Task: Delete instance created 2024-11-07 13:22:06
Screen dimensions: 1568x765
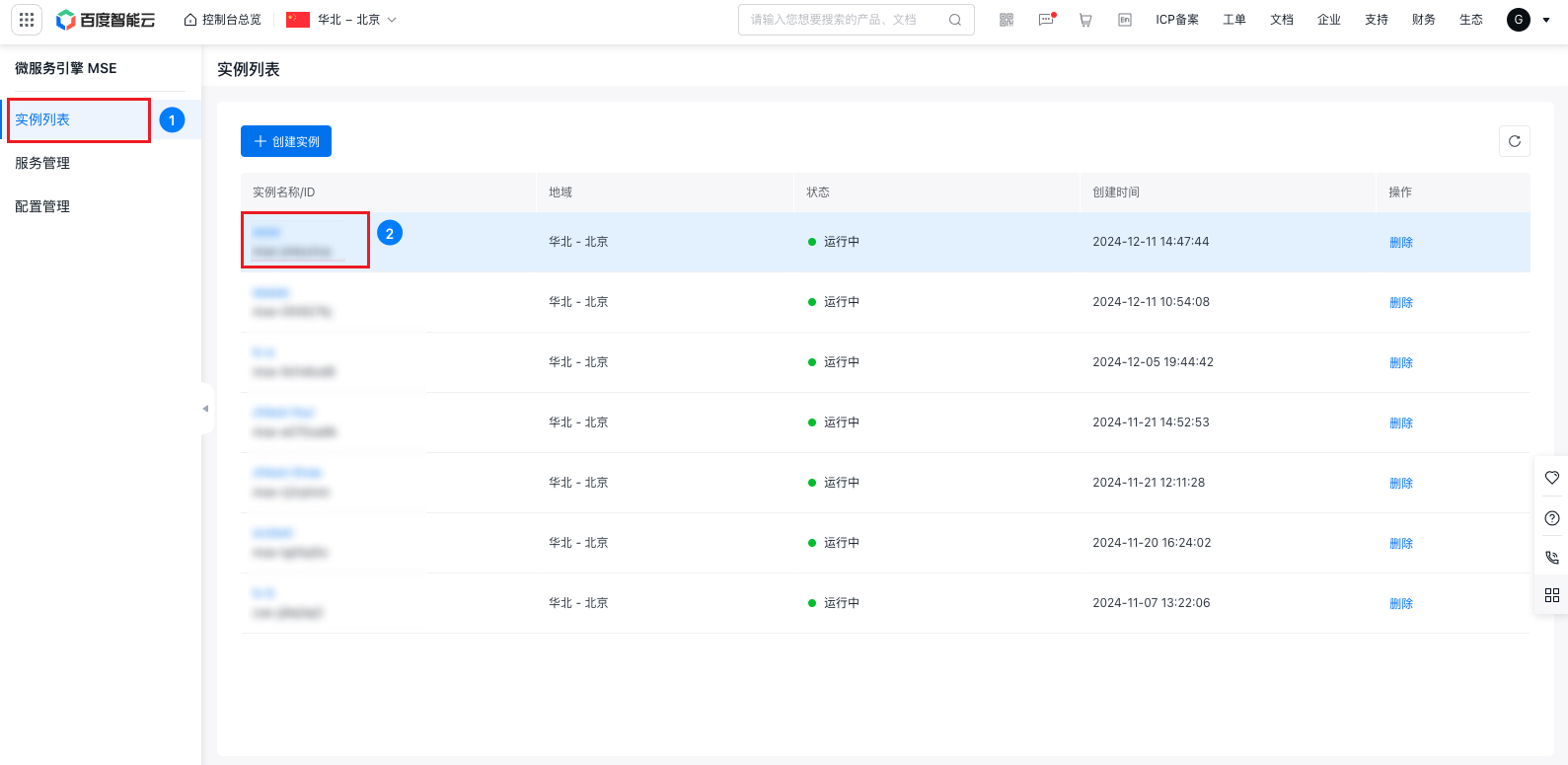Action: point(1401,604)
